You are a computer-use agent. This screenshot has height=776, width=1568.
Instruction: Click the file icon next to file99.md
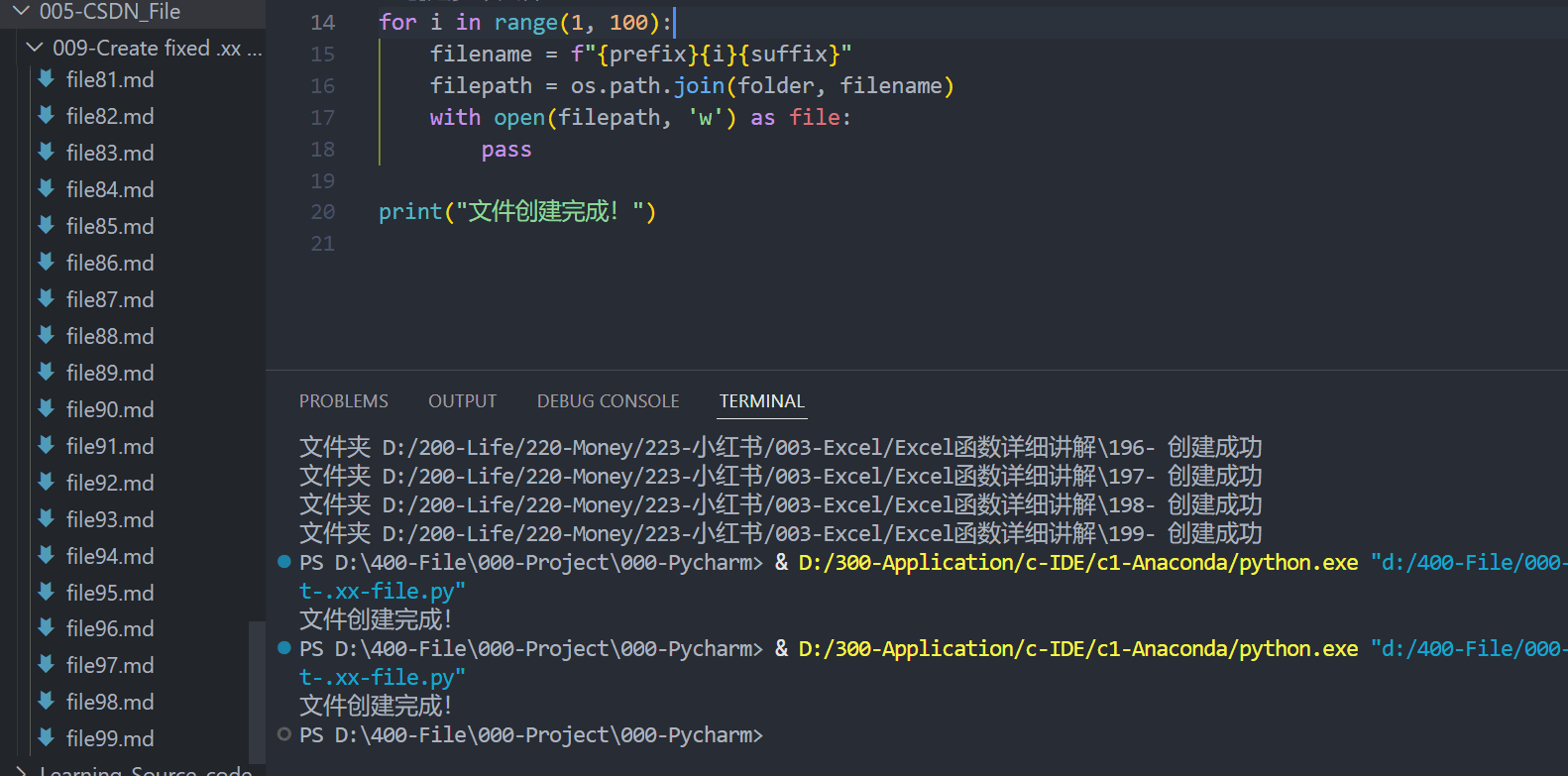(x=46, y=738)
